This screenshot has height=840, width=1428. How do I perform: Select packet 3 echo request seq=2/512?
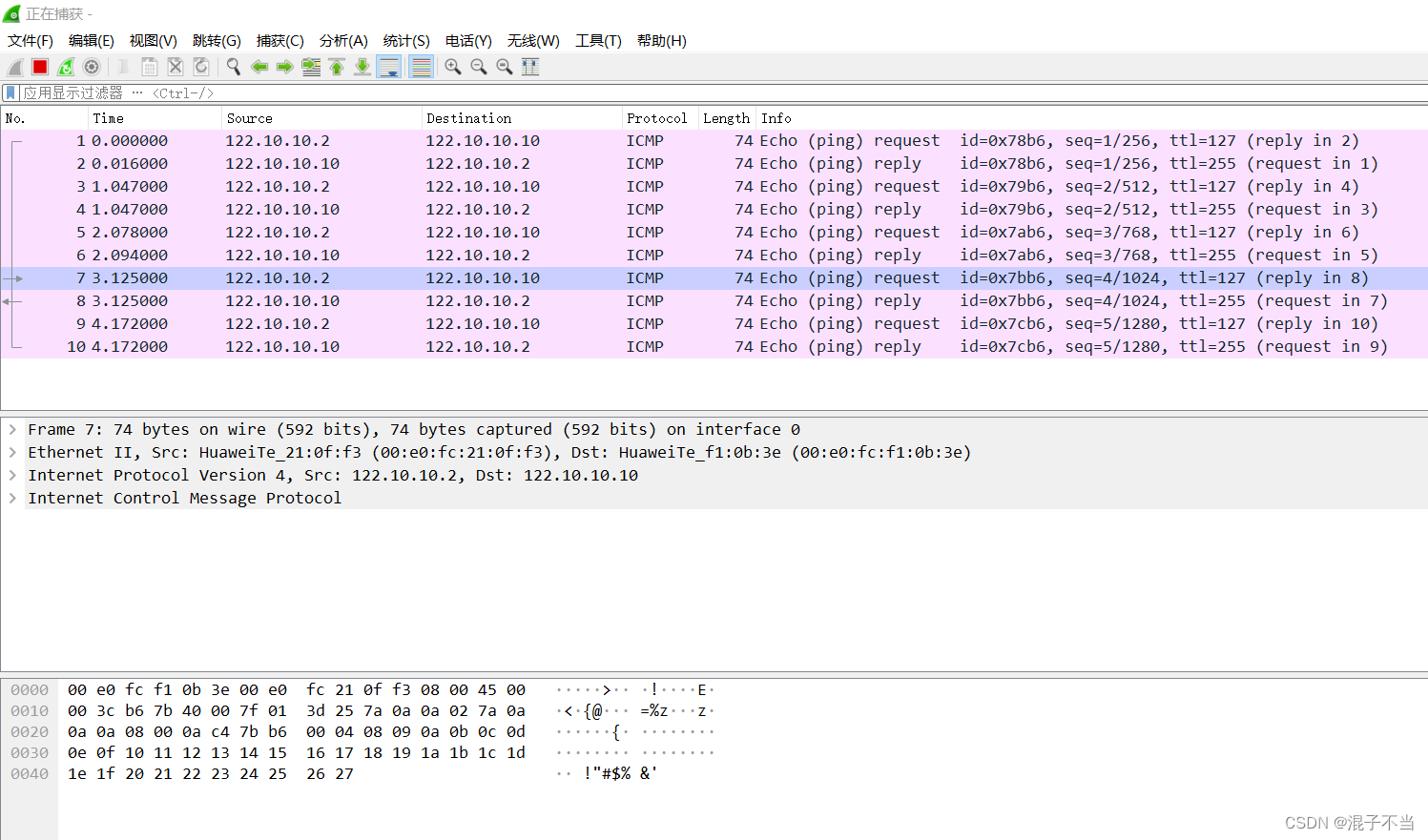(x=714, y=187)
